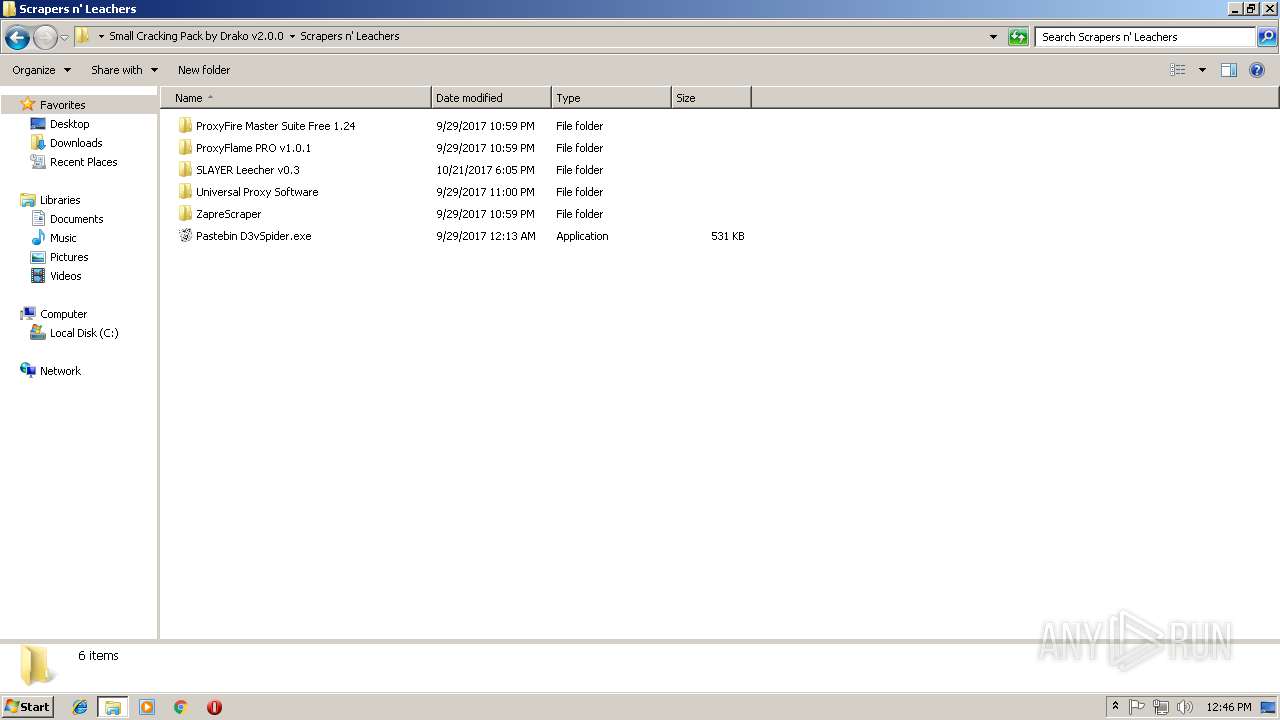Click the ProxyFire Master Suite folder icon

pos(185,126)
